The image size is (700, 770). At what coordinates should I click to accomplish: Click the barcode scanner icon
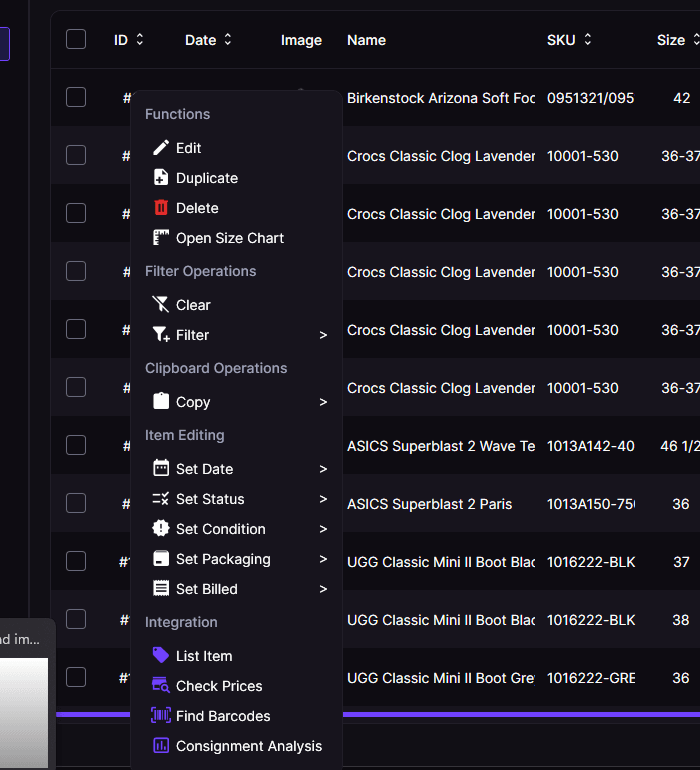pos(161,715)
